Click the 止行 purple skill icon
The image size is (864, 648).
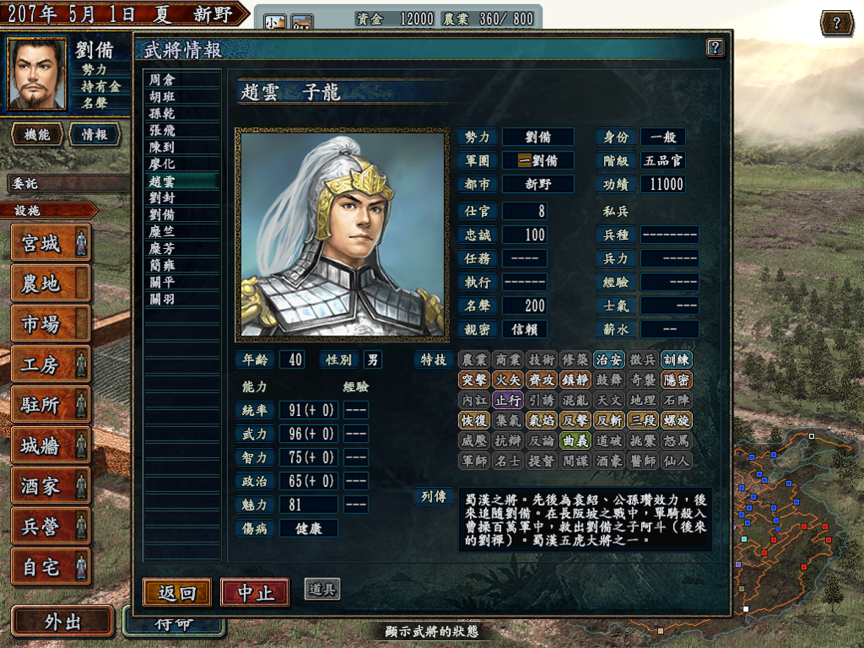(507, 400)
